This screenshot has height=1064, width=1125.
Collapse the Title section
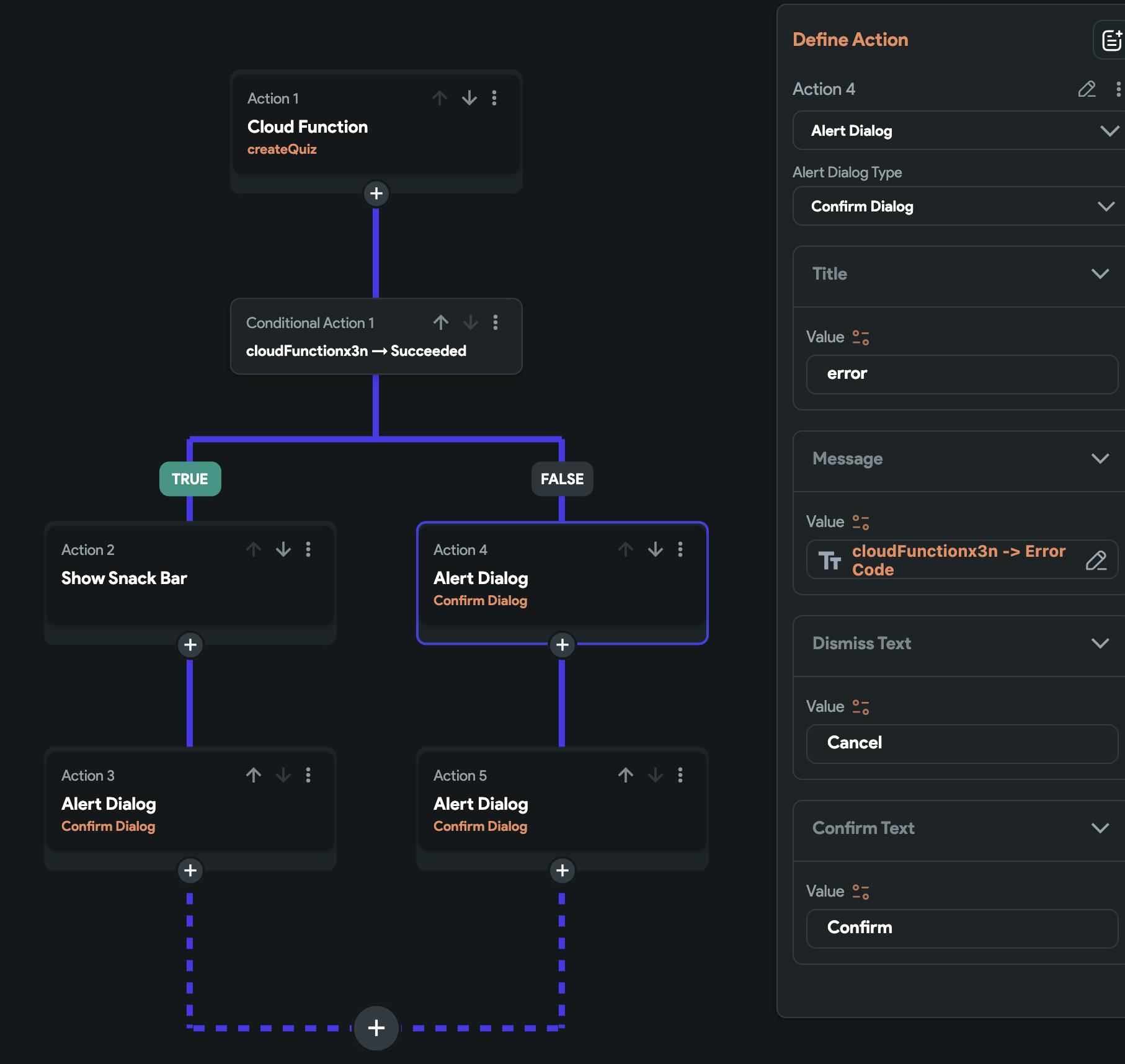(1100, 274)
